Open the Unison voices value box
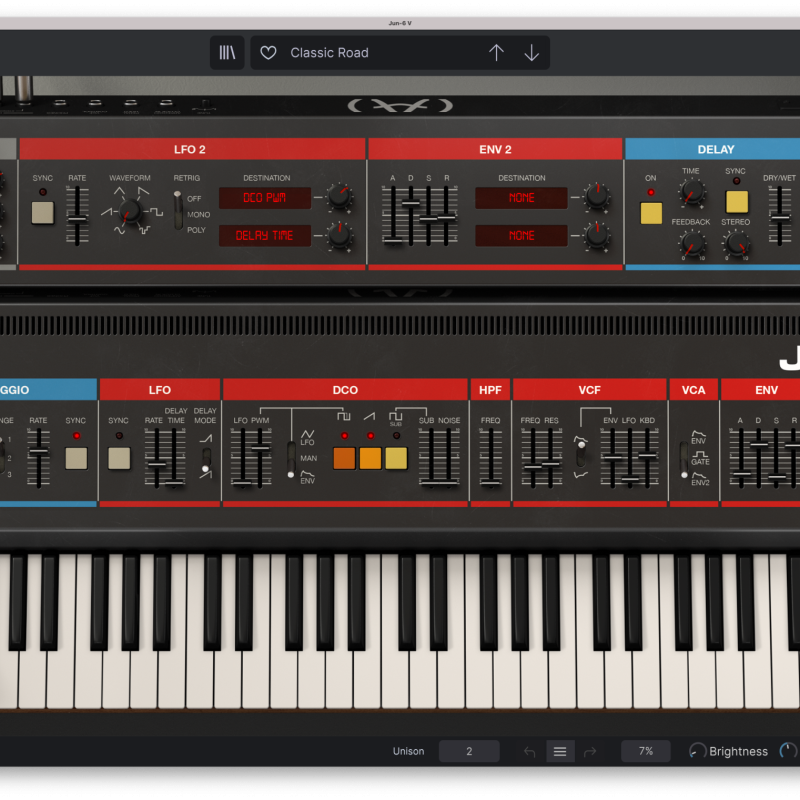Viewport: 800px width, 800px height. click(469, 751)
